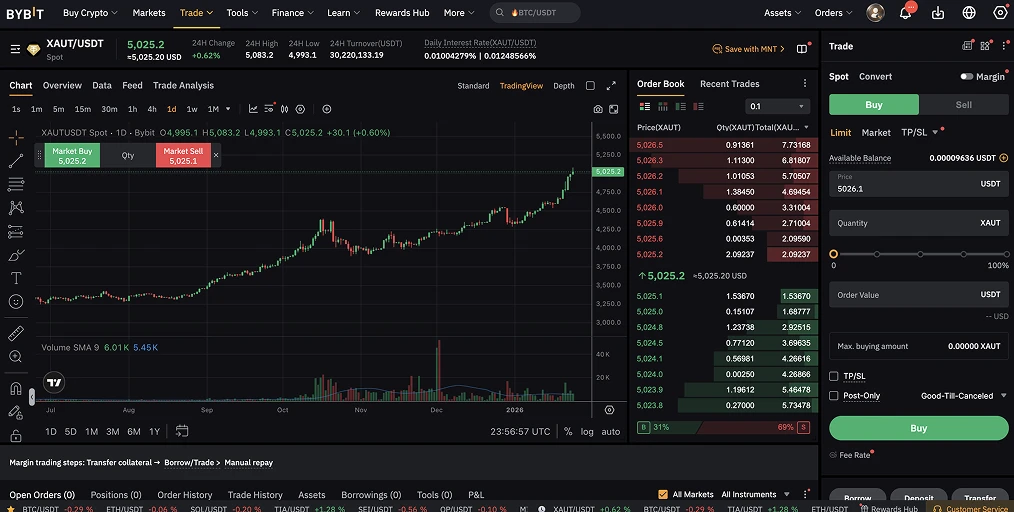Select the ruler measure tool

click(16, 333)
